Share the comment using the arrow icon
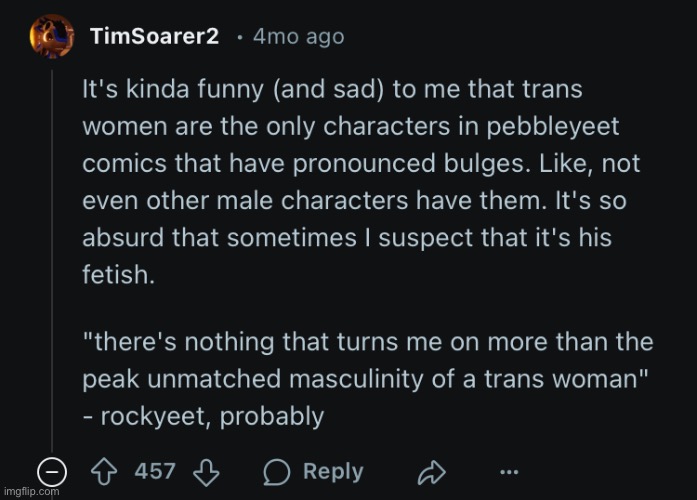697x500 pixels. point(432,472)
